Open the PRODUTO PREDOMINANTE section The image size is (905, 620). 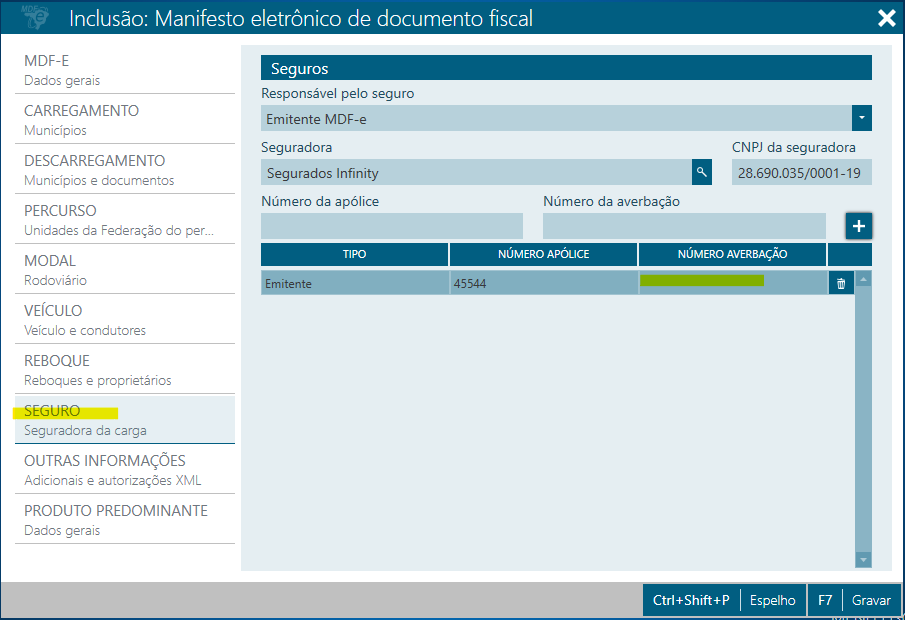click(x=124, y=520)
